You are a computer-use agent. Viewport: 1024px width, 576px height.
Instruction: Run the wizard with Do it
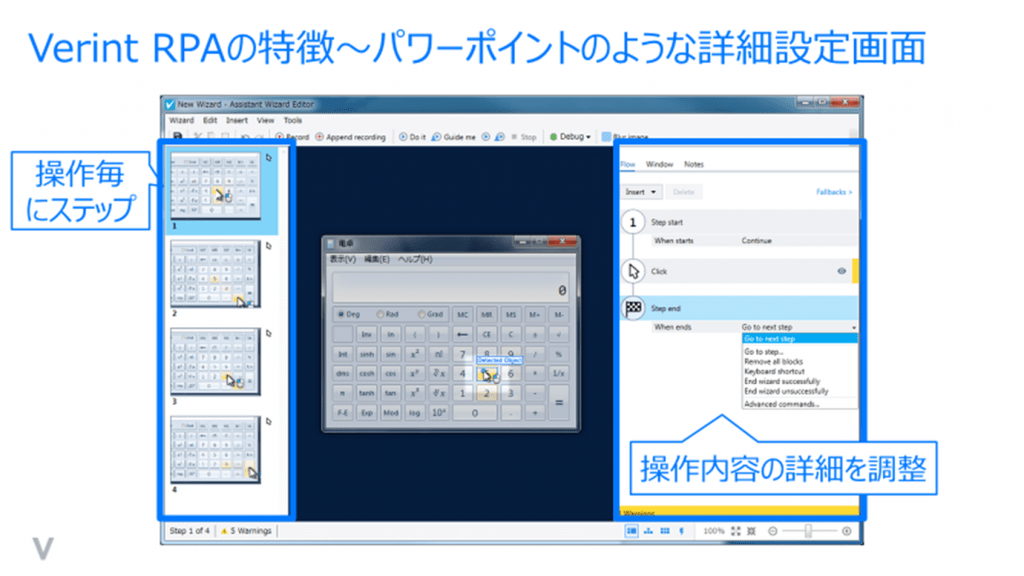click(412, 136)
